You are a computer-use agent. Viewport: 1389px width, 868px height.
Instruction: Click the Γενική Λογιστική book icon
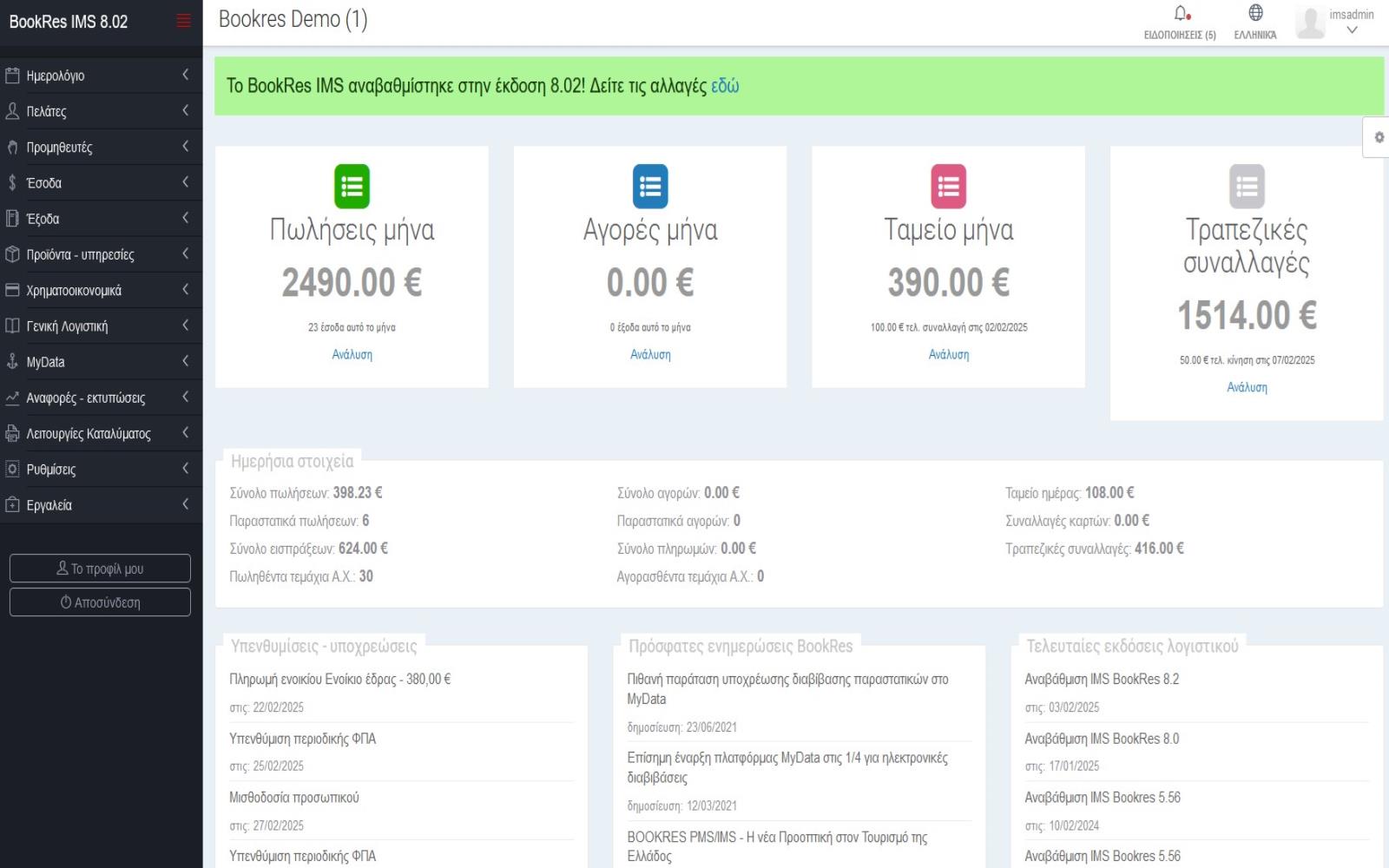click(12, 325)
